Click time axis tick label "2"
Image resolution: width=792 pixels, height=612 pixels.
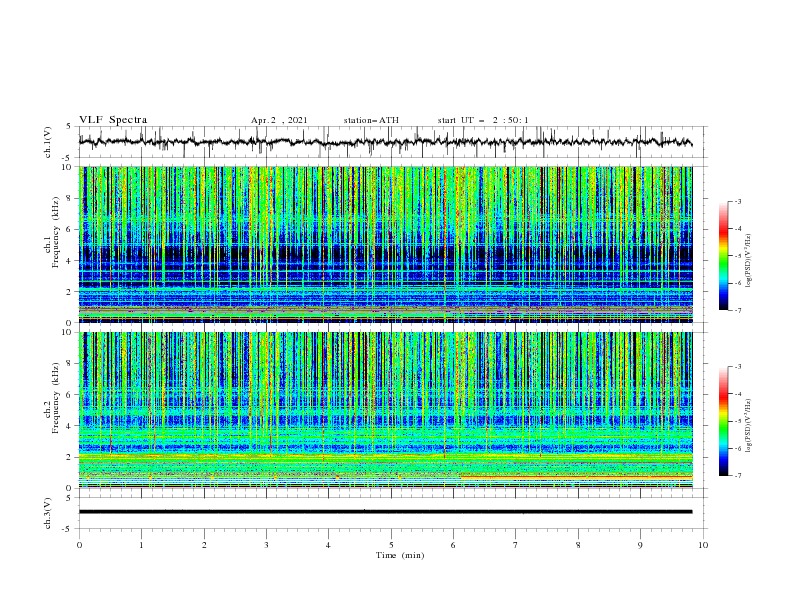[x=204, y=545]
